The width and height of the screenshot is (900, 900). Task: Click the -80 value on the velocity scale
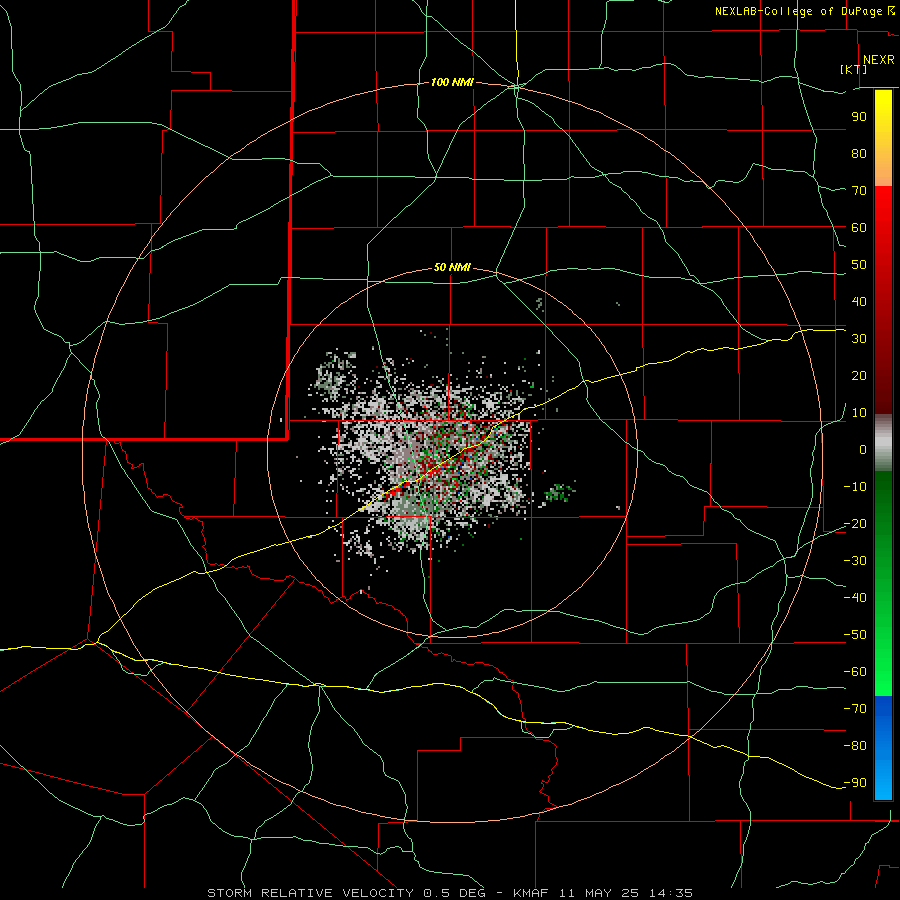tap(855, 746)
